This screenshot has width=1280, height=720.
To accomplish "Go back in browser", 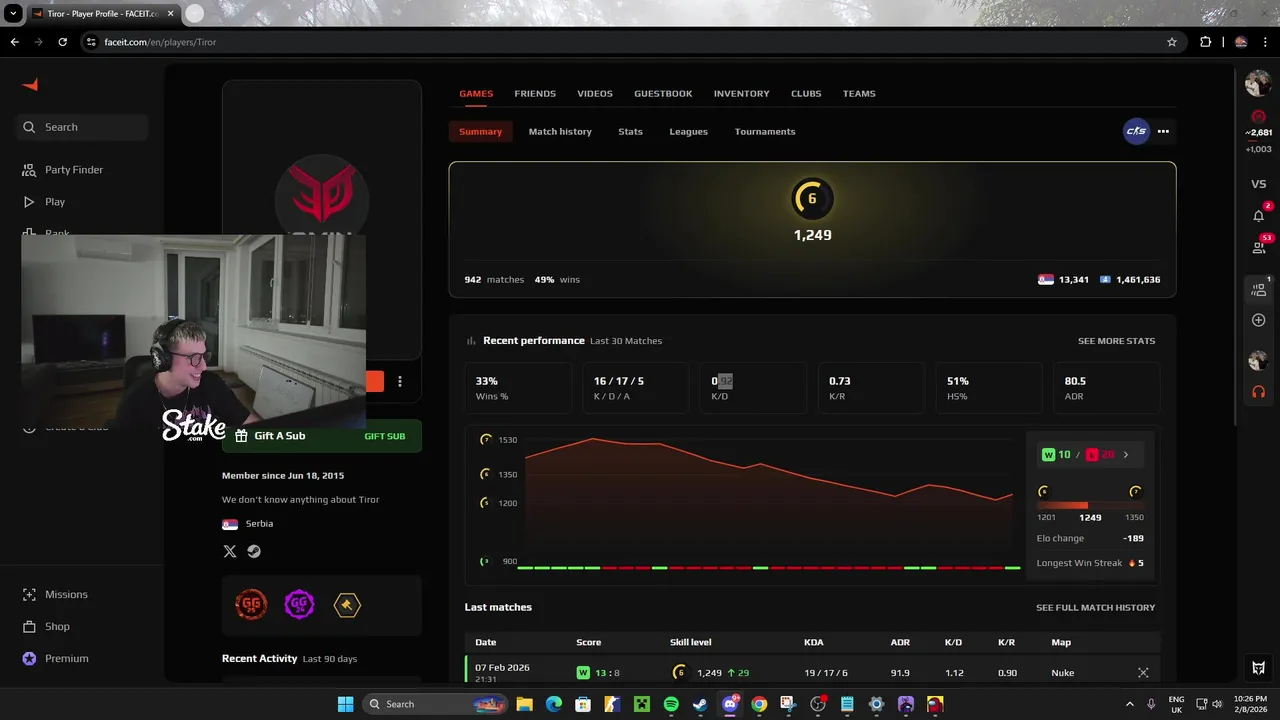I will (14, 42).
